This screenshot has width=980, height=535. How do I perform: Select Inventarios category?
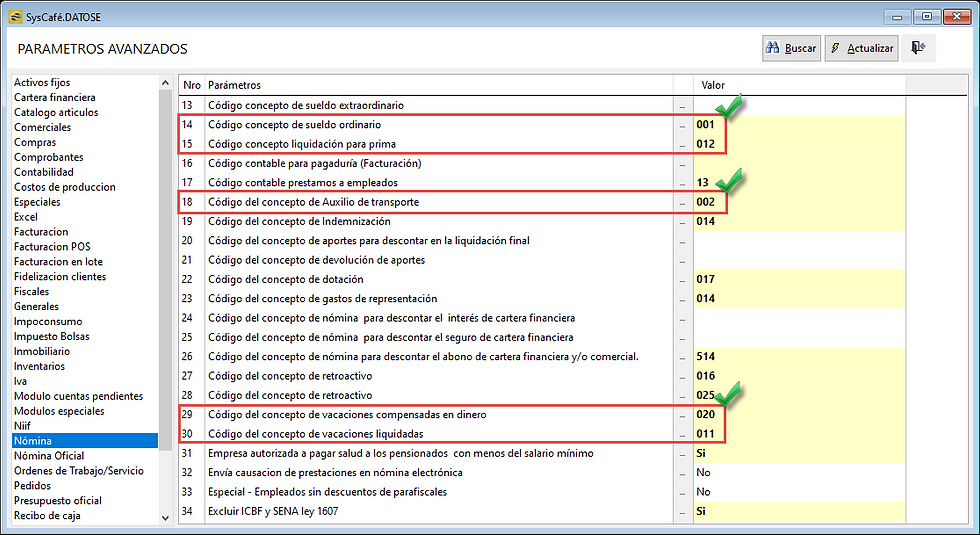(39, 367)
